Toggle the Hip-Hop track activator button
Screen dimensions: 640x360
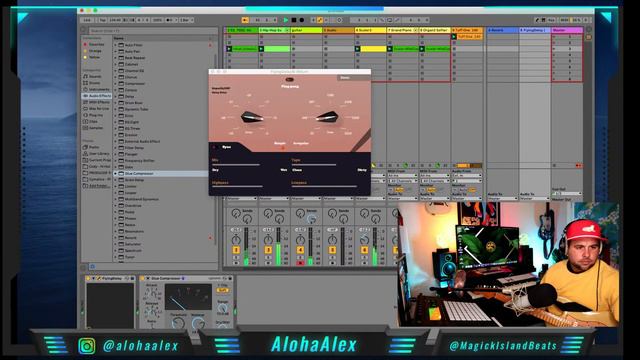point(268,250)
